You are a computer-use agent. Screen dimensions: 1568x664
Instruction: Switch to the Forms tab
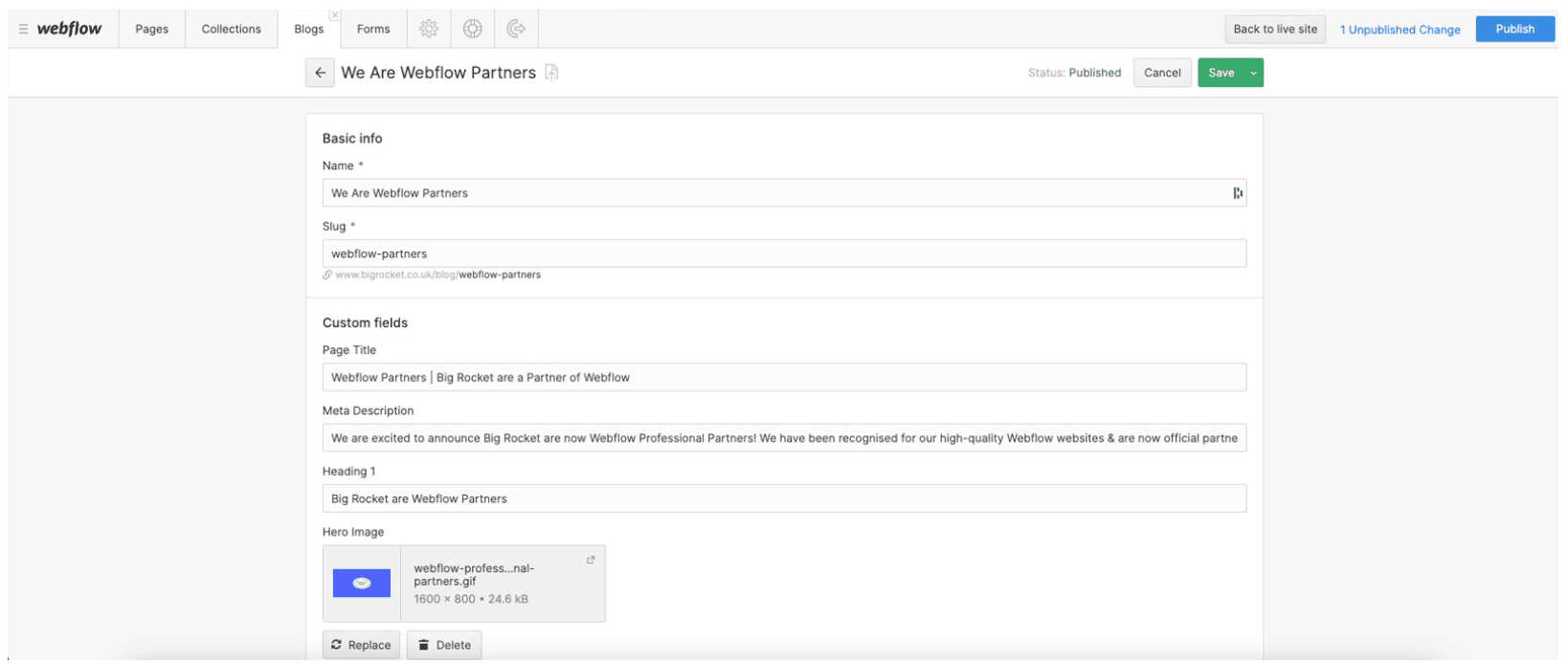point(373,29)
